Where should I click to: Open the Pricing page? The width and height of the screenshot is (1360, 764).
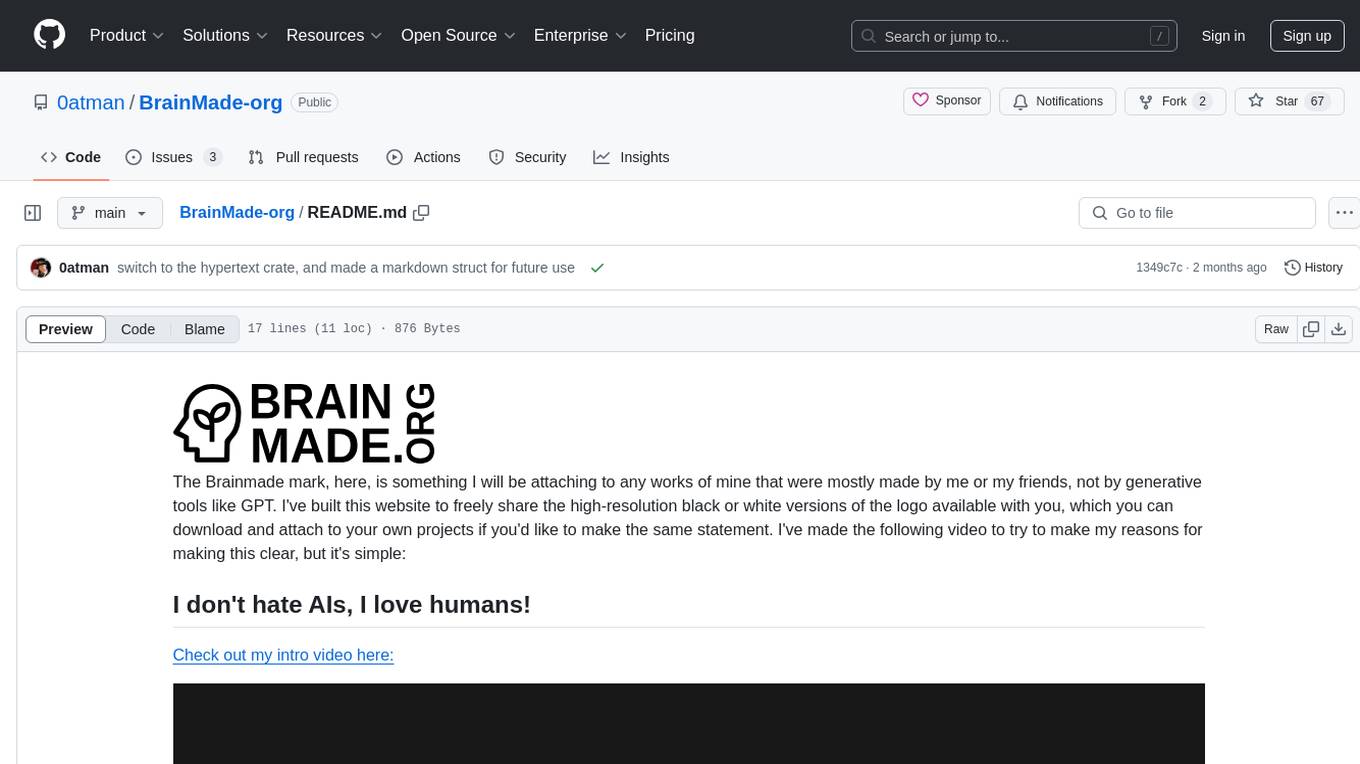[x=670, y=35]
